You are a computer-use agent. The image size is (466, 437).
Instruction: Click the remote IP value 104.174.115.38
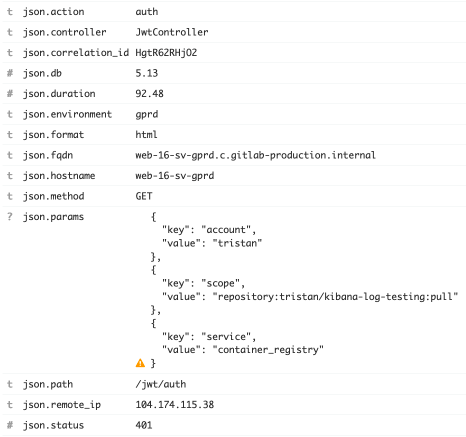pyautogui.click(x=175, y=405)
